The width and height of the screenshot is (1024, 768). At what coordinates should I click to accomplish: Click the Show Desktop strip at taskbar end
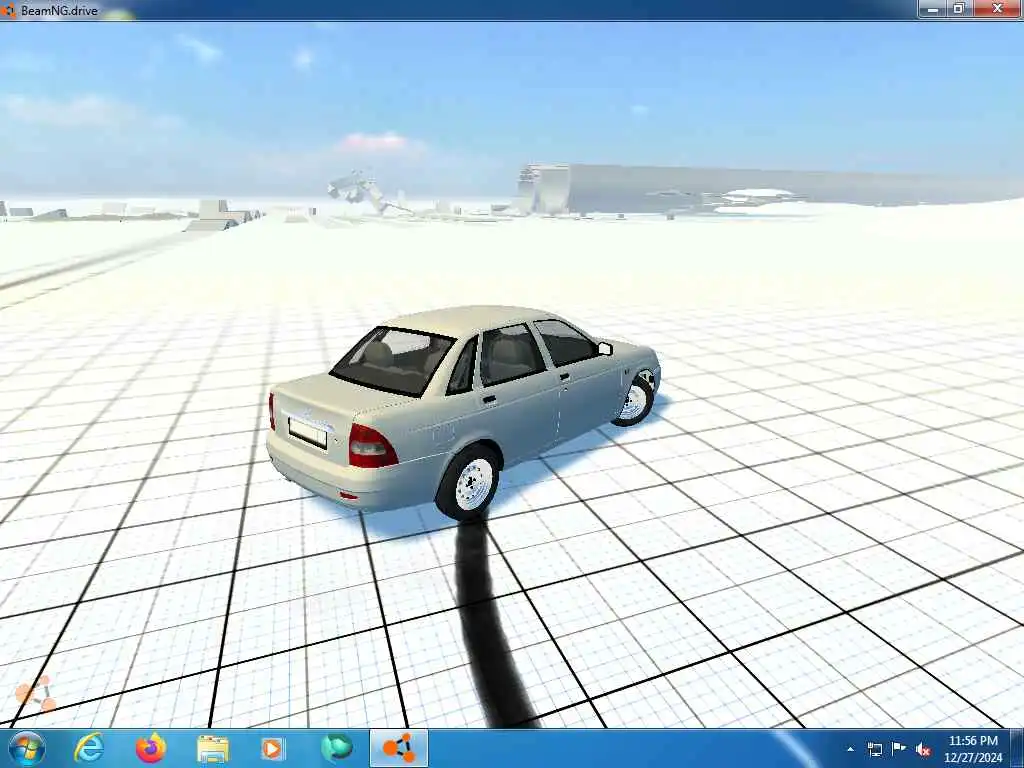[1017, 748]
